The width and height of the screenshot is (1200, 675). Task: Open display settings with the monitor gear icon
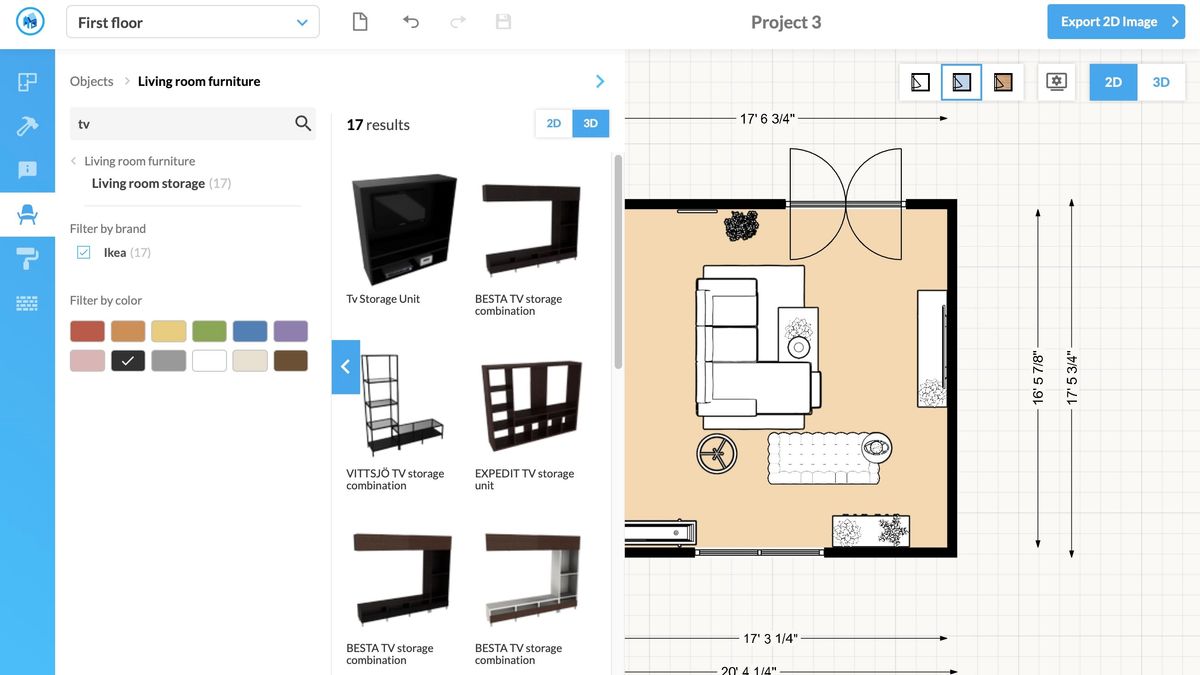coord(1055,82)
